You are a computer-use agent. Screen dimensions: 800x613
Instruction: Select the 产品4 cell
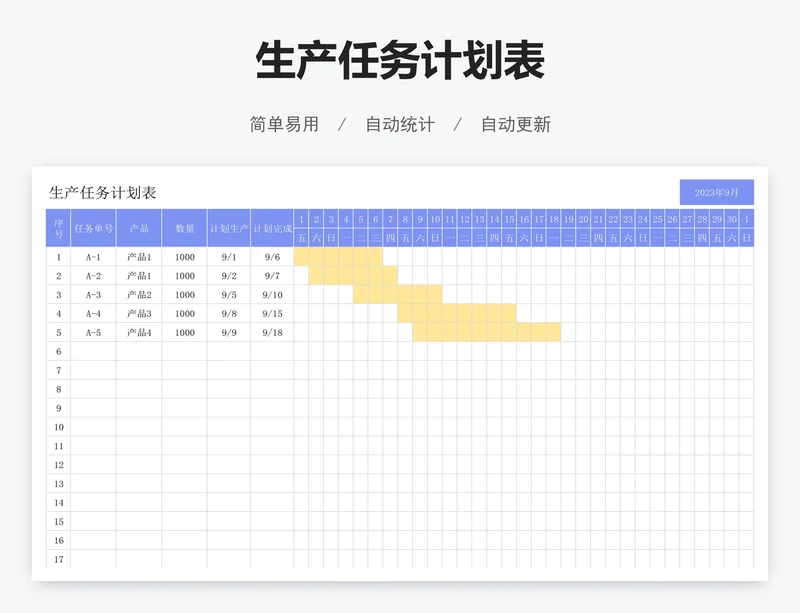coord(139,333)
